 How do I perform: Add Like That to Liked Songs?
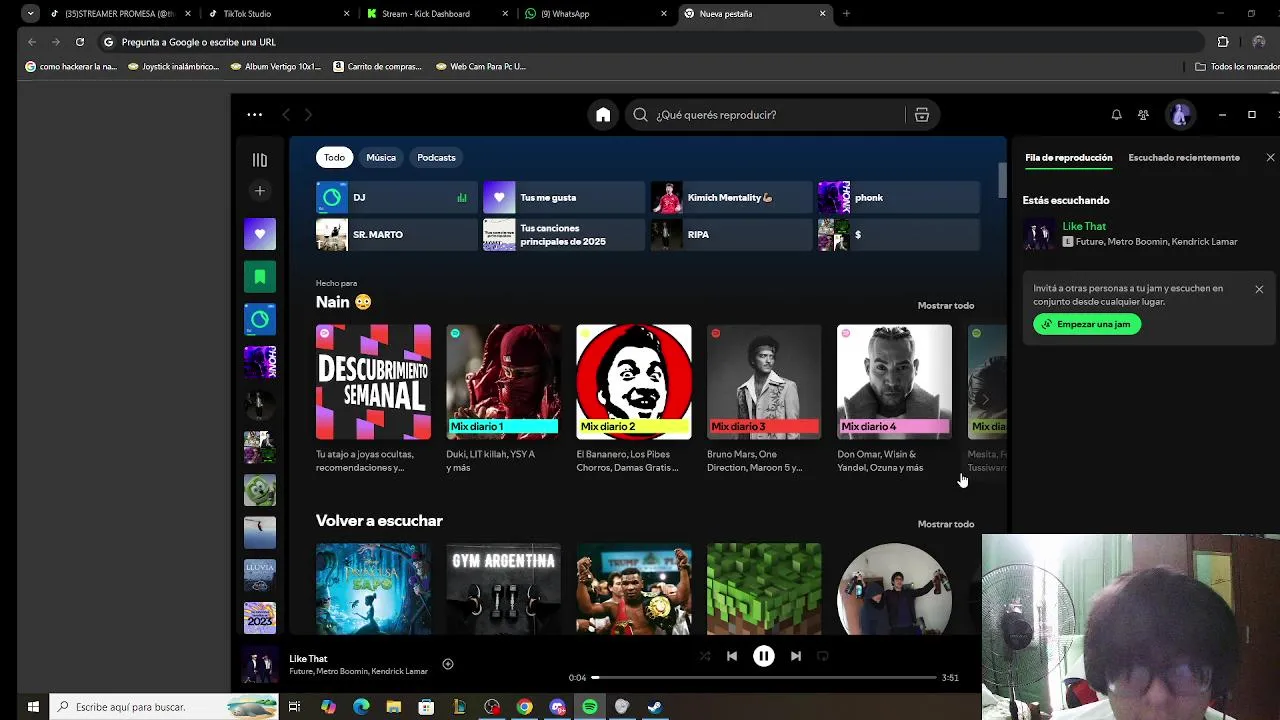[448, 664]
